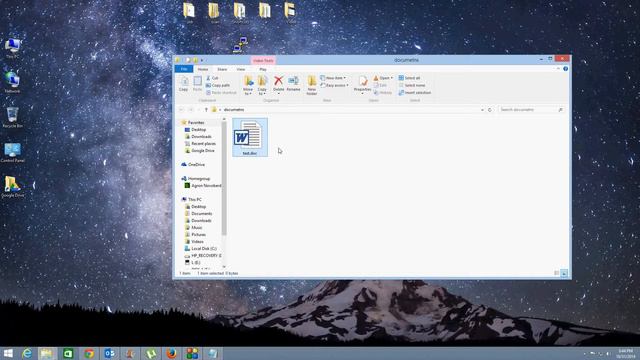Go back with the Back arrow
Image resolution: width=640 pixels, height=360 pixels.
pos(182,109)
